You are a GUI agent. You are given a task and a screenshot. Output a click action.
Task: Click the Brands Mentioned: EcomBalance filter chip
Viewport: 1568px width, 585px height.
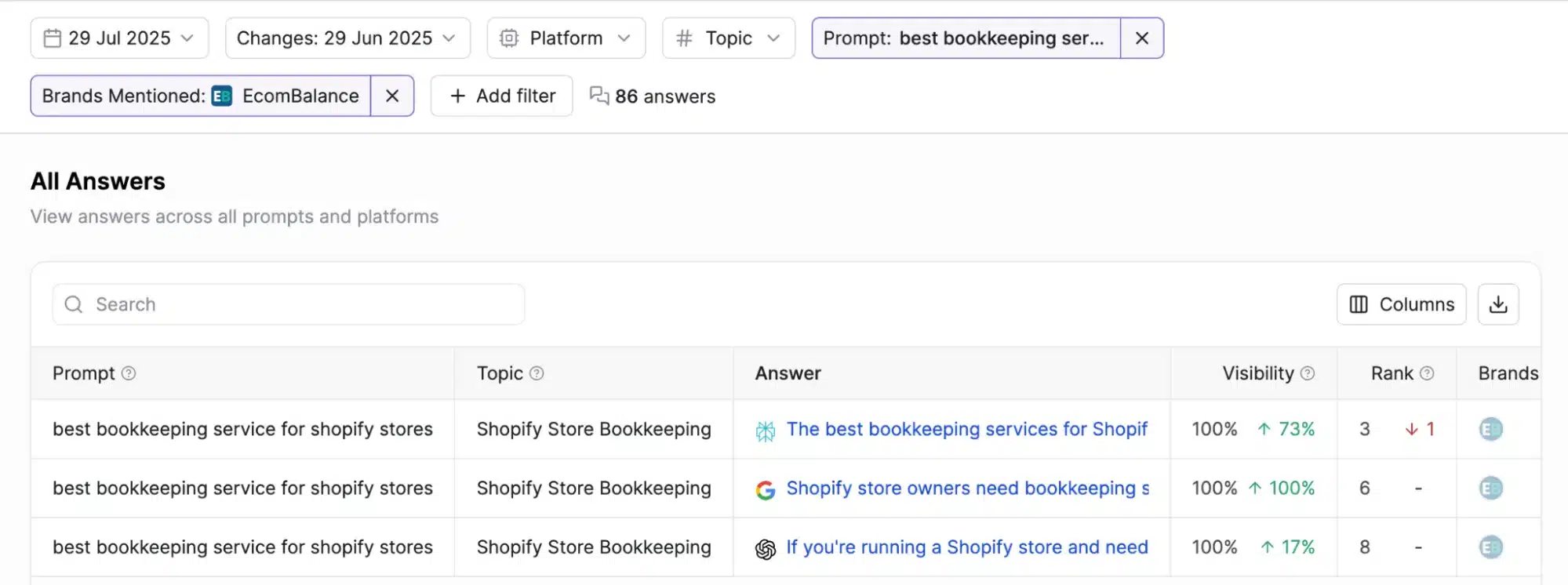point(200,96)
